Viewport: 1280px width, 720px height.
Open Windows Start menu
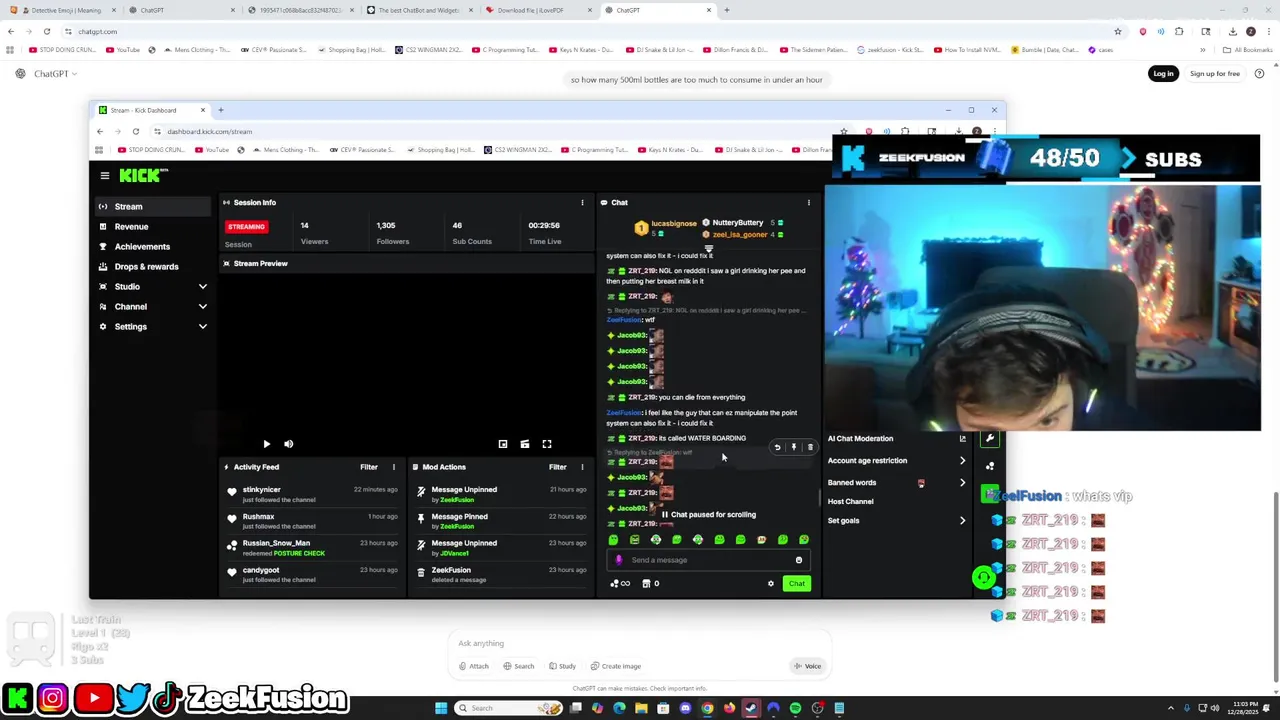(x=441, y=708)
